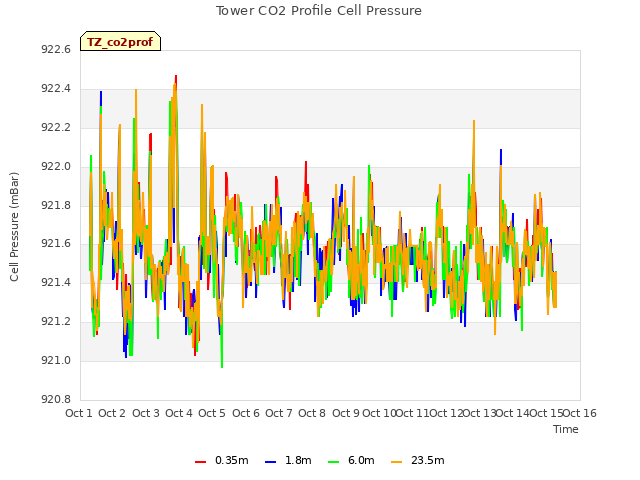Click the 921.4 y-axis tick label
Screen dimensions: 640x480
point(56,282)
